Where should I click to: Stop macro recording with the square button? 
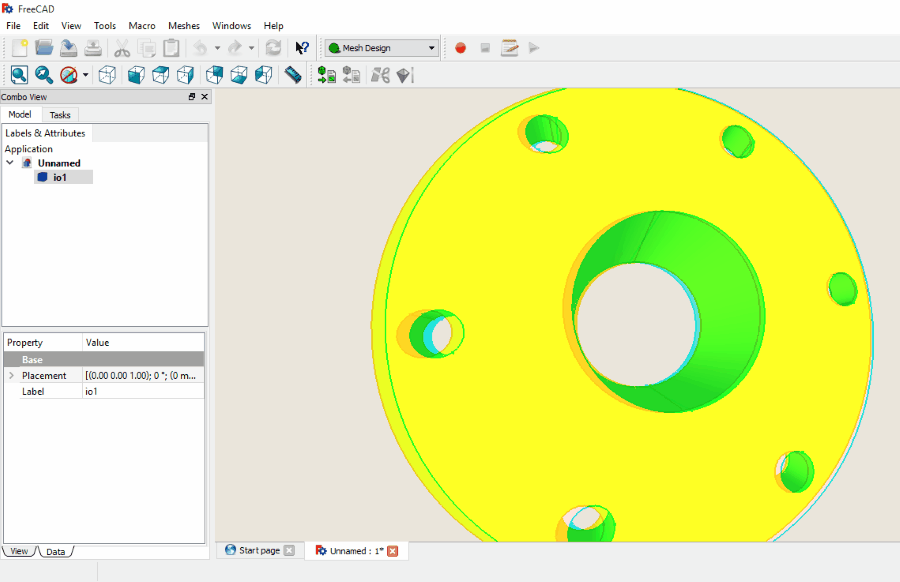coord(485,48)
